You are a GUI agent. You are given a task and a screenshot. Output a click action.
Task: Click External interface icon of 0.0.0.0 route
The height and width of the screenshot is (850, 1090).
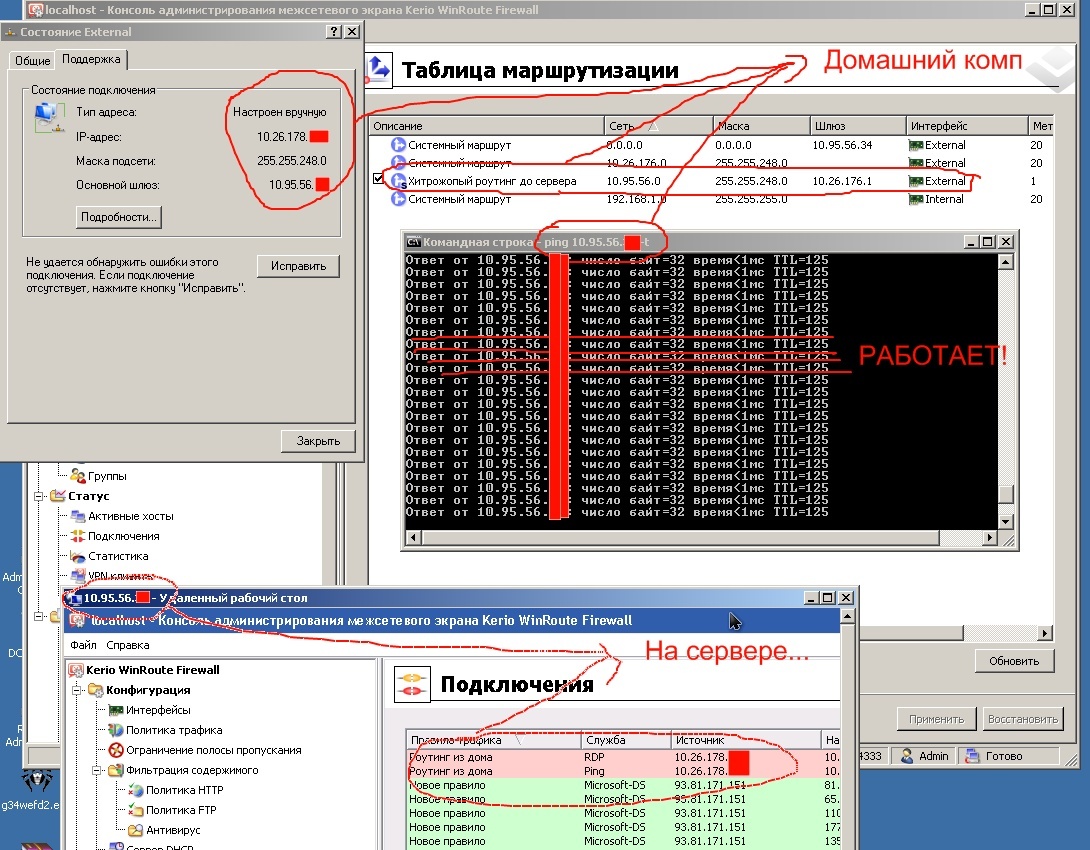click(x=916, y=145)
